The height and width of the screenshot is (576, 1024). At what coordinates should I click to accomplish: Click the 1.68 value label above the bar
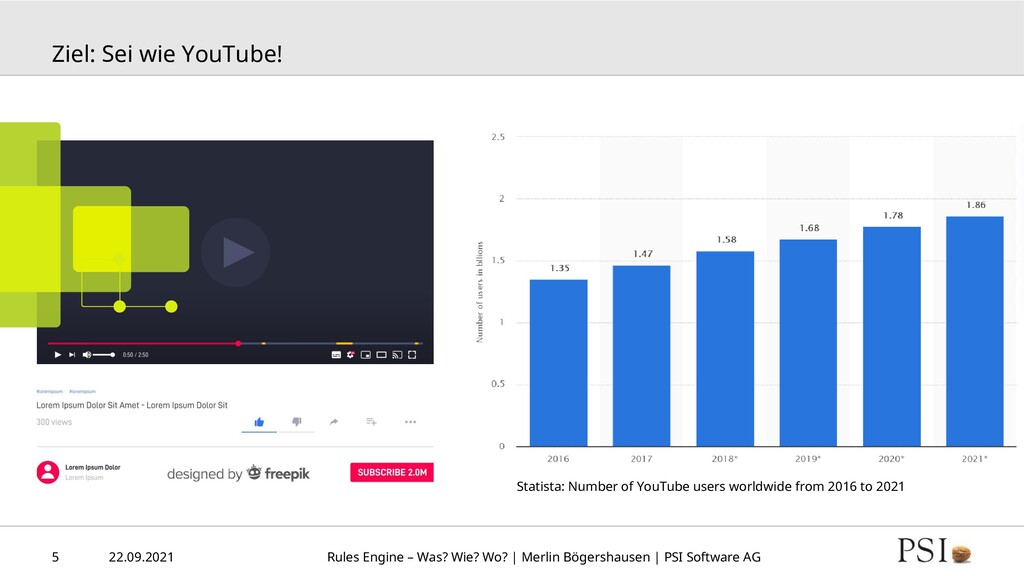coord(809,228)
